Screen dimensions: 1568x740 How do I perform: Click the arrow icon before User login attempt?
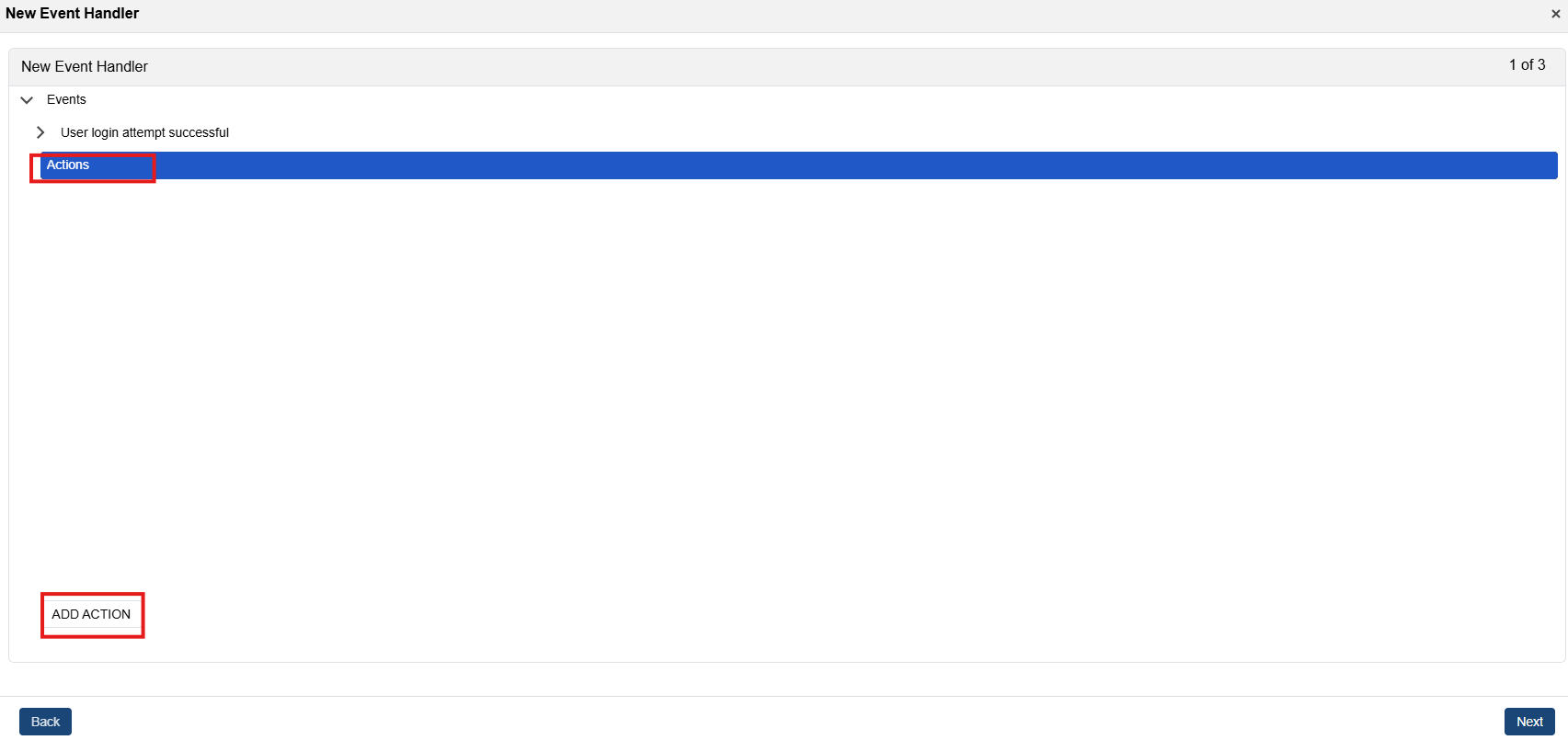point(40,132)
